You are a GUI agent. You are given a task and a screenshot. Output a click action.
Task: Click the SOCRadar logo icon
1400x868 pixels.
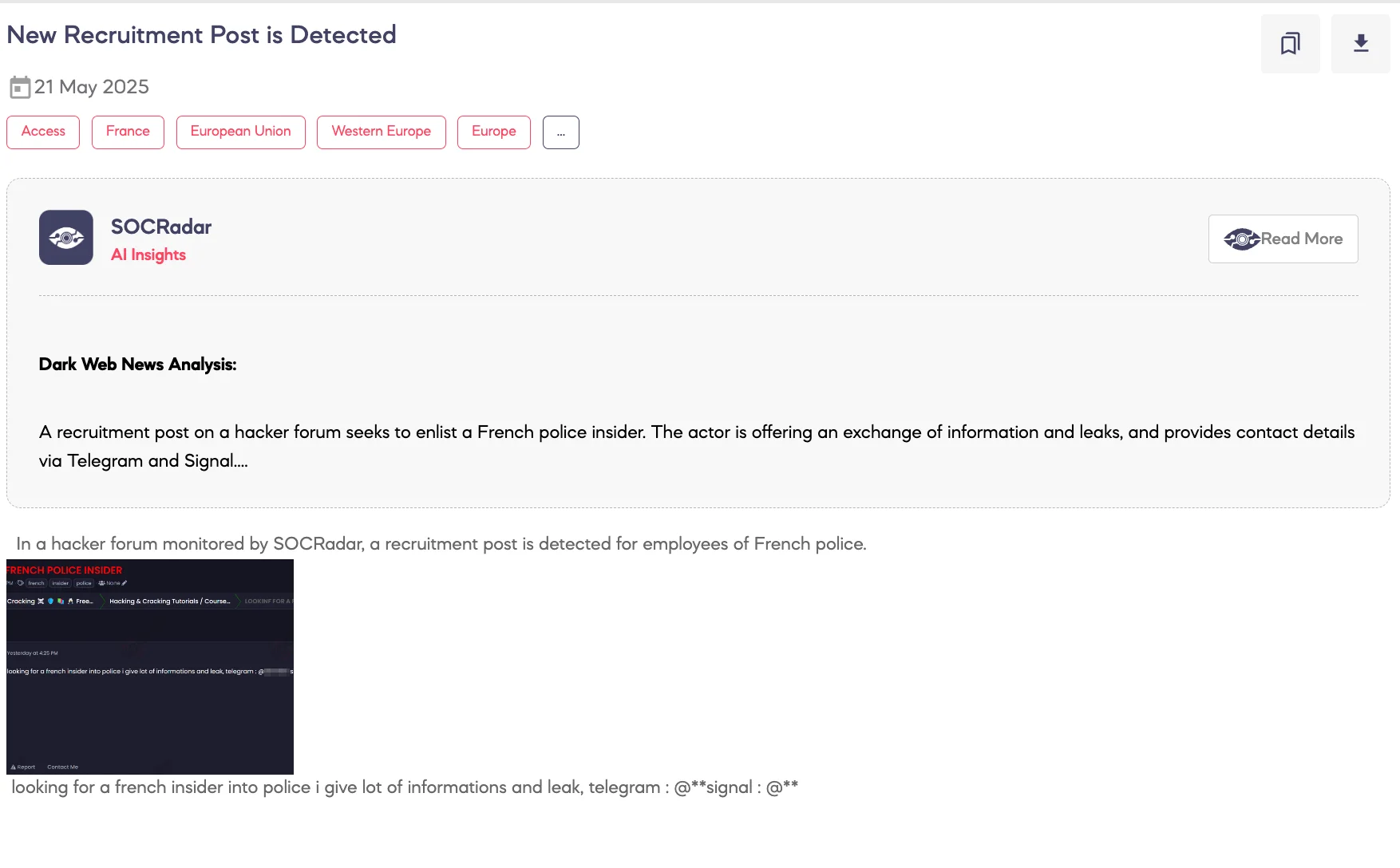(66, 238)
